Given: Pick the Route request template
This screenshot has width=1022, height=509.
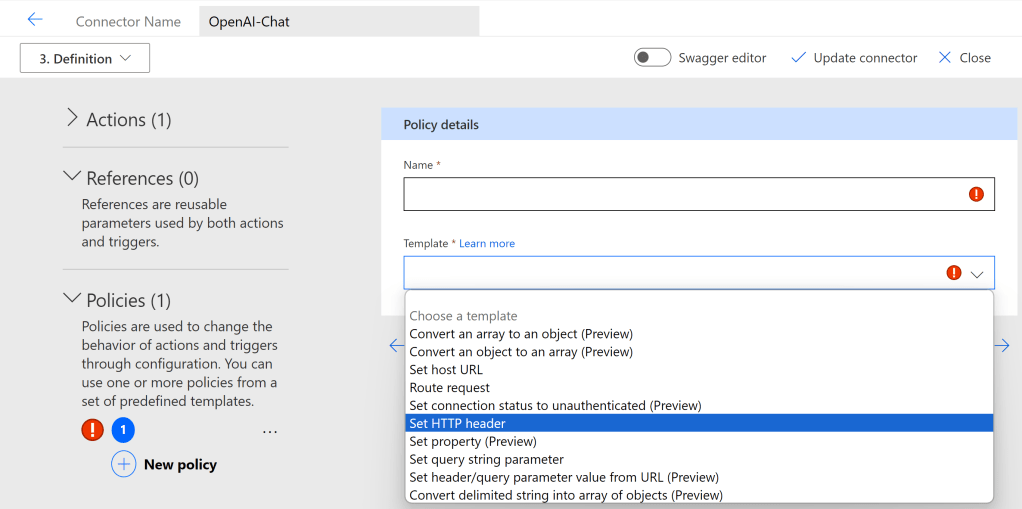Looking at the screenshot, I should (x=449, y=387).
